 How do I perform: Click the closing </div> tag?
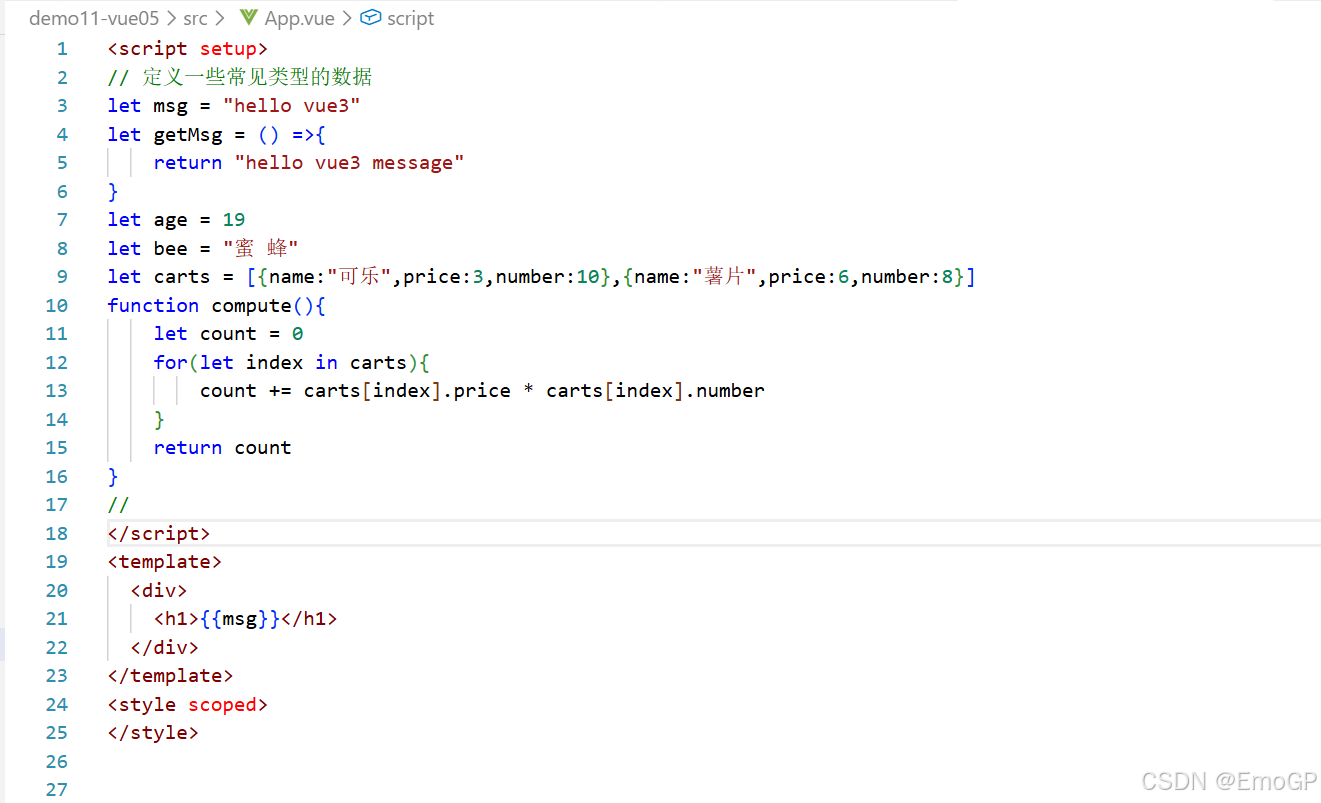pyautogui.click(x=165, y=647)
